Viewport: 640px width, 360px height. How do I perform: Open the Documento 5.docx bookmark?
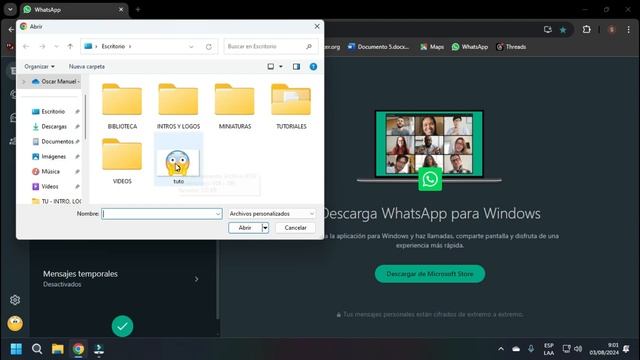378,47
